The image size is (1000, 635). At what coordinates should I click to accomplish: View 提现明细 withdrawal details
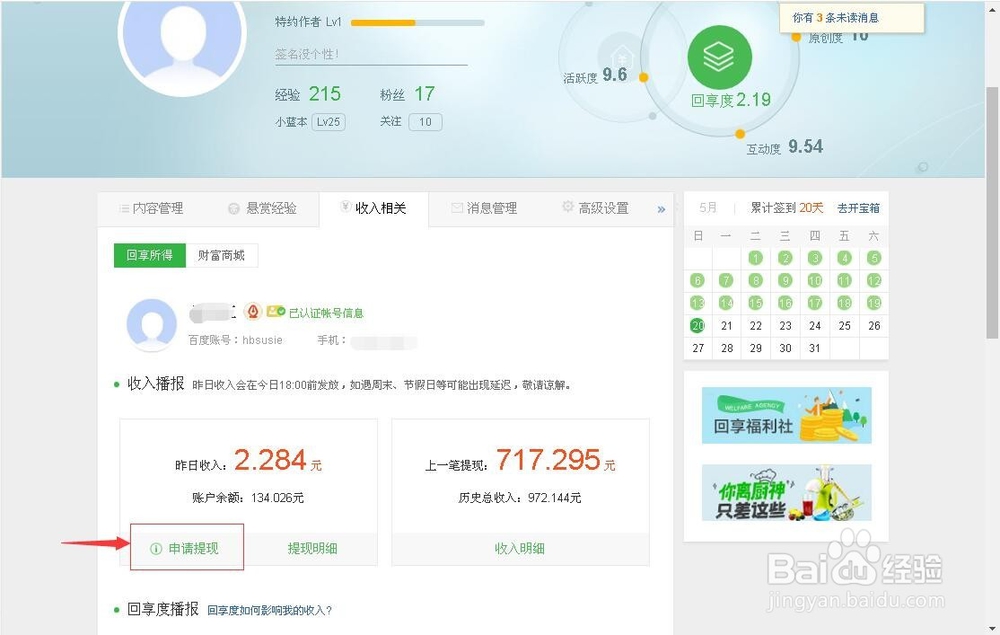pos(310,547)
